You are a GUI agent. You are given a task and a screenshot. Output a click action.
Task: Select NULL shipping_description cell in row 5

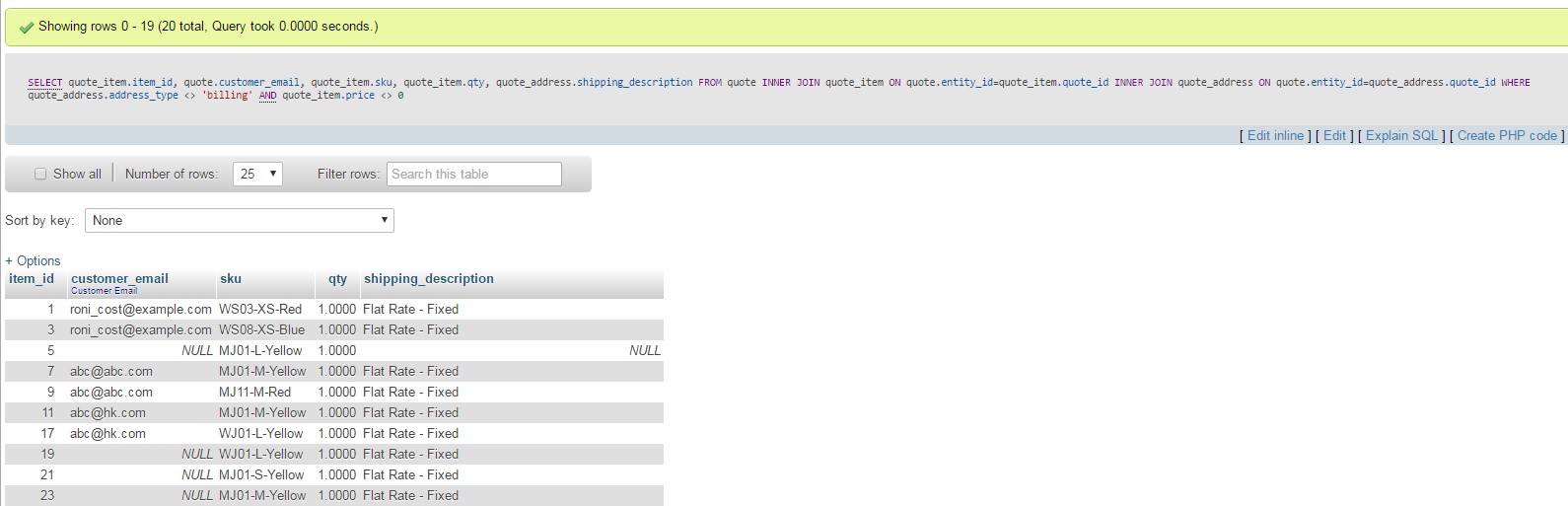[x=645, y=351]
